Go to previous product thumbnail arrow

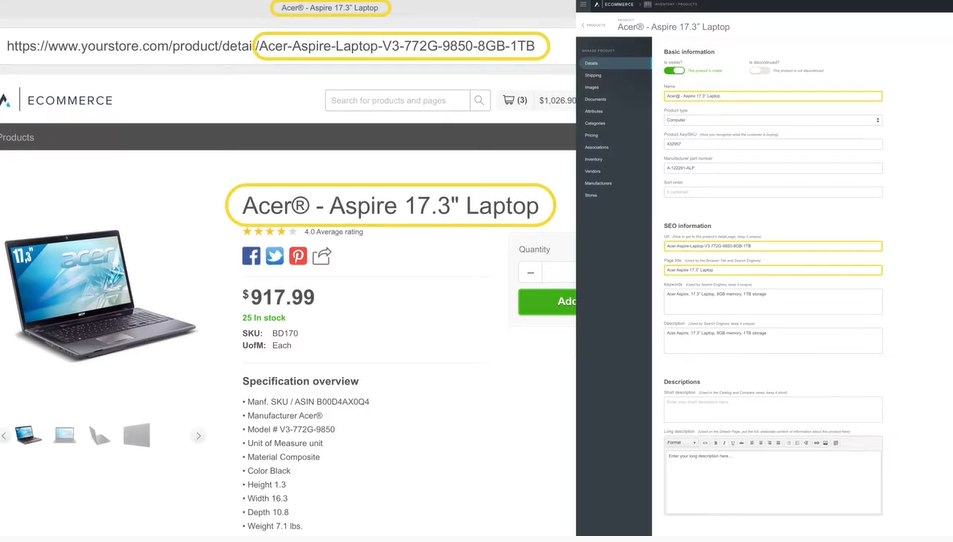(4, 436)
